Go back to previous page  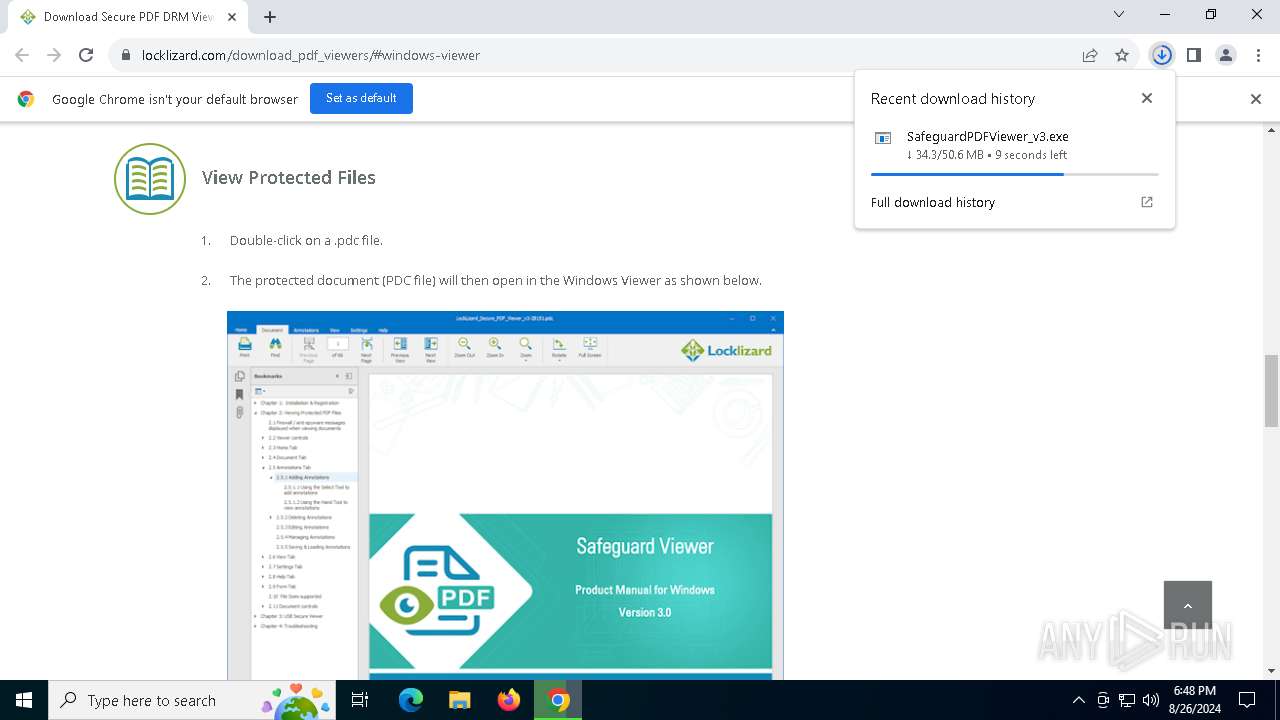(22, 55)
